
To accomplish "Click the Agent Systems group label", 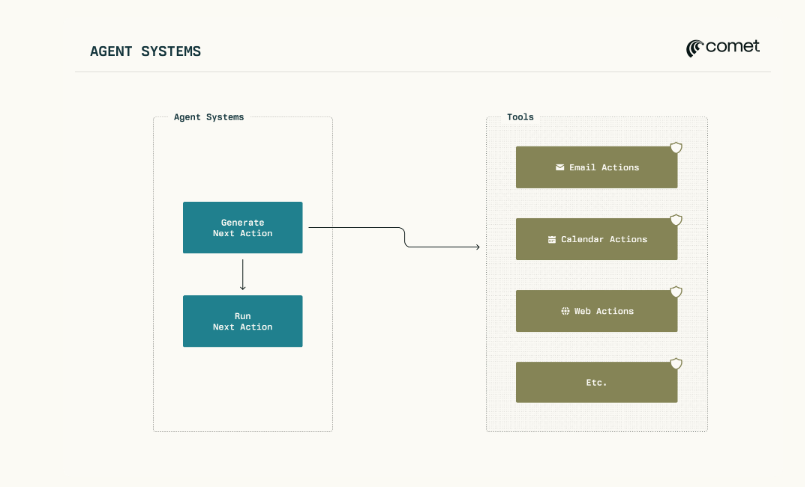I will pyautogui.click(x=208, y=117).
